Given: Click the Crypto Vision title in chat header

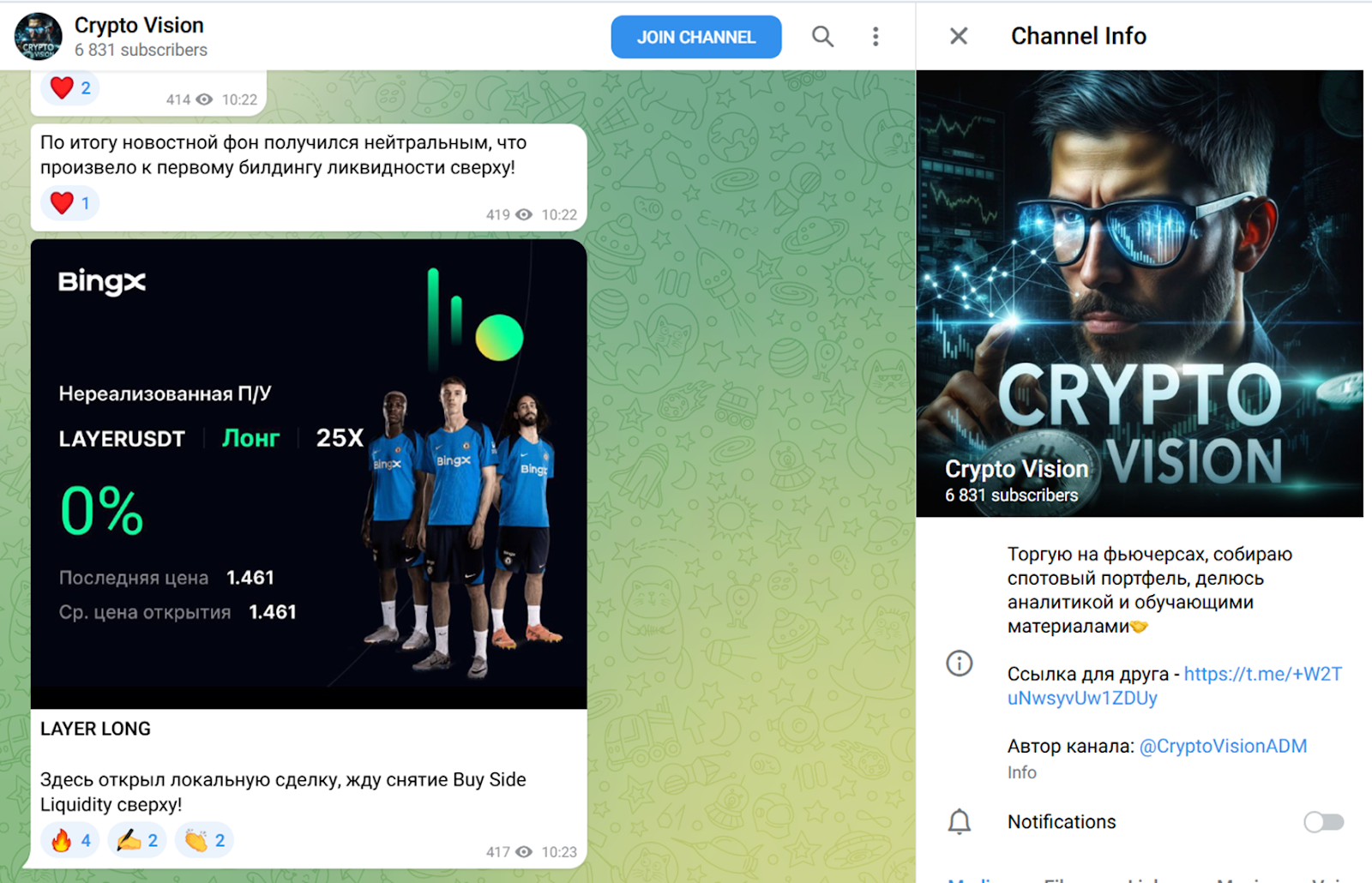Looking at the screenshot, I should pyautogui.click(x=139, y=25).
